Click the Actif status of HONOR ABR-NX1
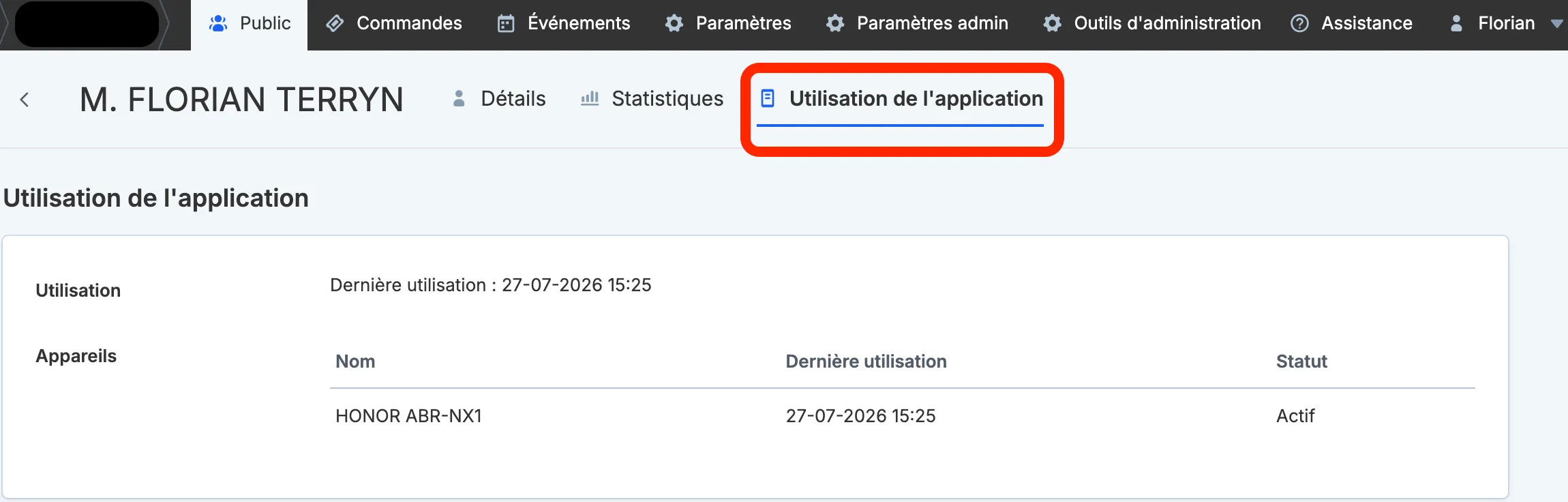 pyautogui.click(x=1295, y=416)
